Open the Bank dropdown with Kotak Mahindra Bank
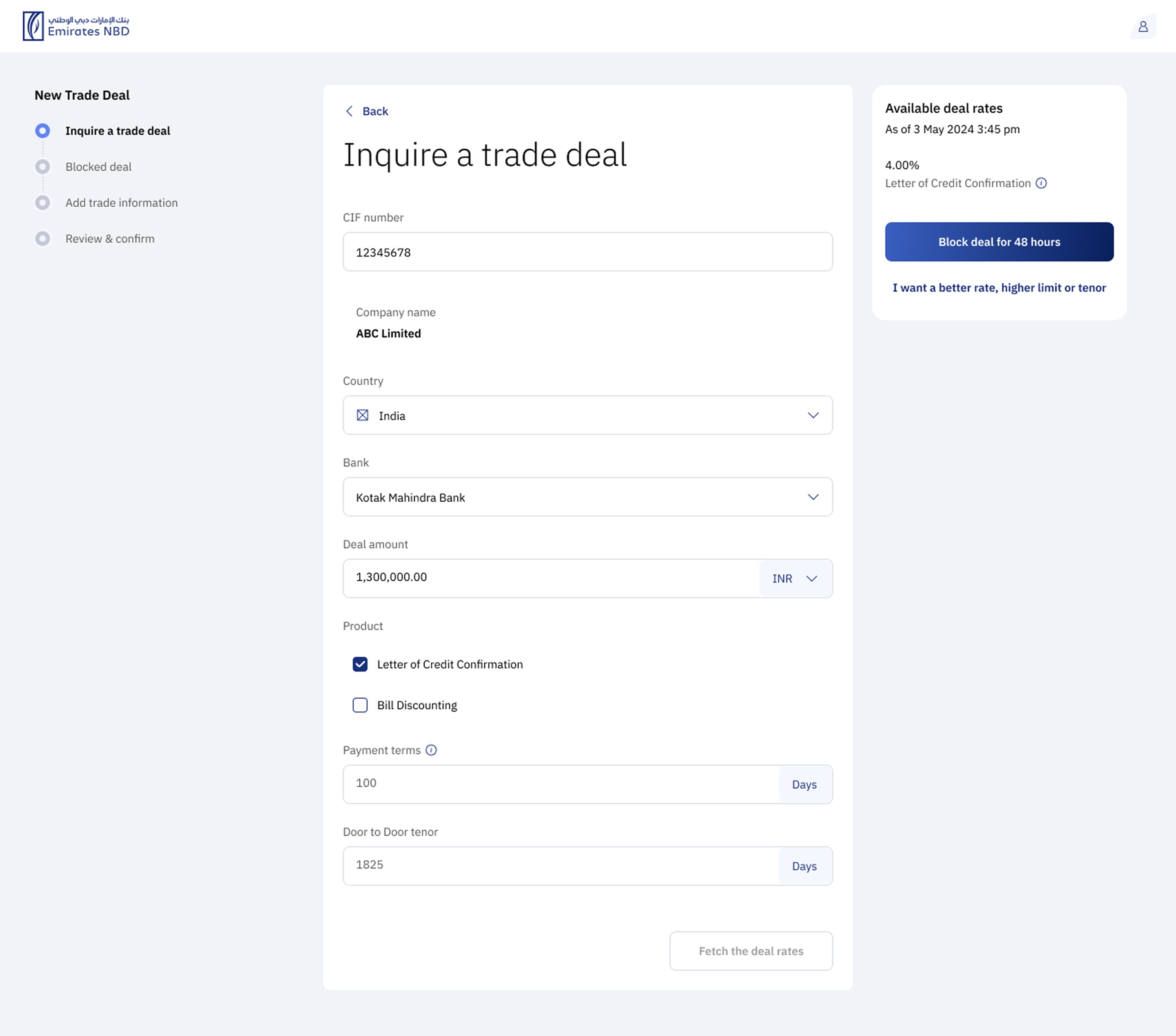Viewport: 1176px width, 1036px height. tap(813, 497)
